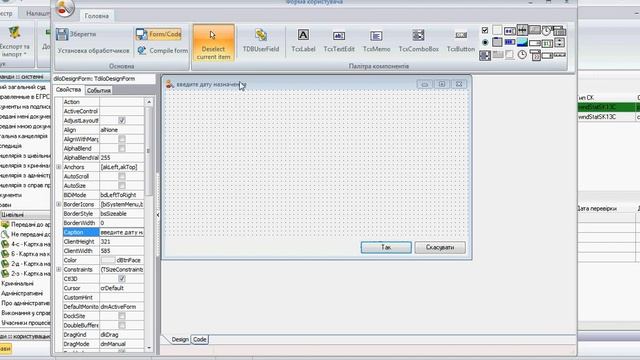The width and height of the screenshot is (640, 360).
Task: Enable the DoubleBuffered property checkbox
Action: click(x=122, y=325)
